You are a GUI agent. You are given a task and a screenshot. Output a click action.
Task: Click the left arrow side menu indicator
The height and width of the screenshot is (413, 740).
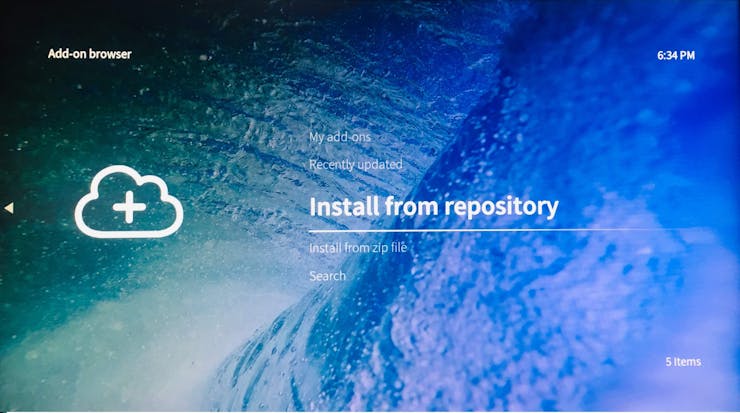9,208
